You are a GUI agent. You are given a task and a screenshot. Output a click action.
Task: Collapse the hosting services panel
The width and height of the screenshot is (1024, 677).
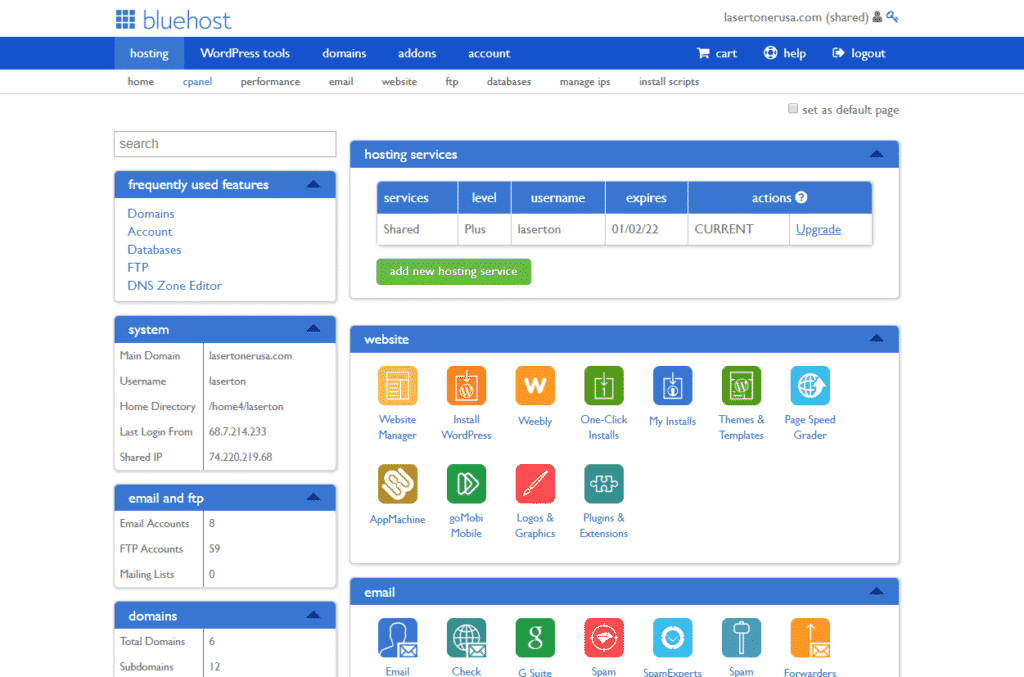876,154
